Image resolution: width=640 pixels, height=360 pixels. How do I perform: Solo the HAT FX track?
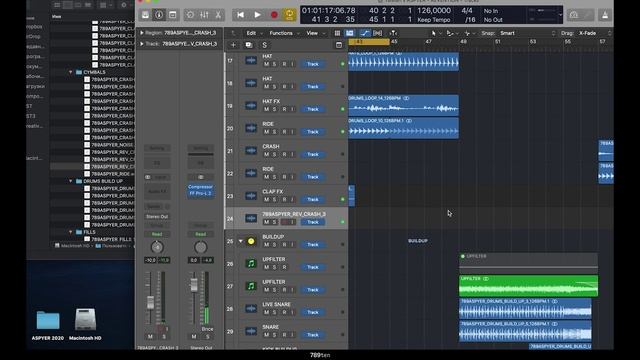click(274, 109)
